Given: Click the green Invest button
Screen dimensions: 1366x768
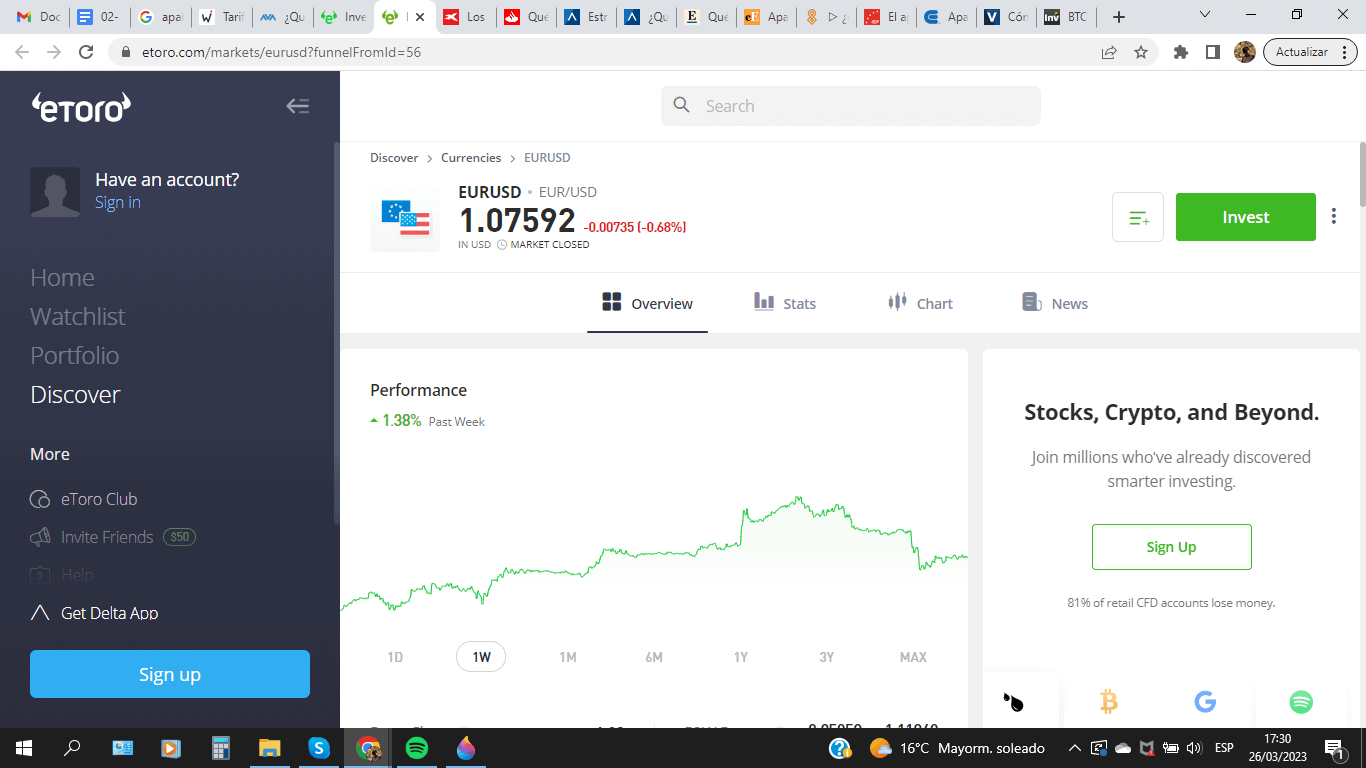Looking at the screenshot, I should 1246,217.
